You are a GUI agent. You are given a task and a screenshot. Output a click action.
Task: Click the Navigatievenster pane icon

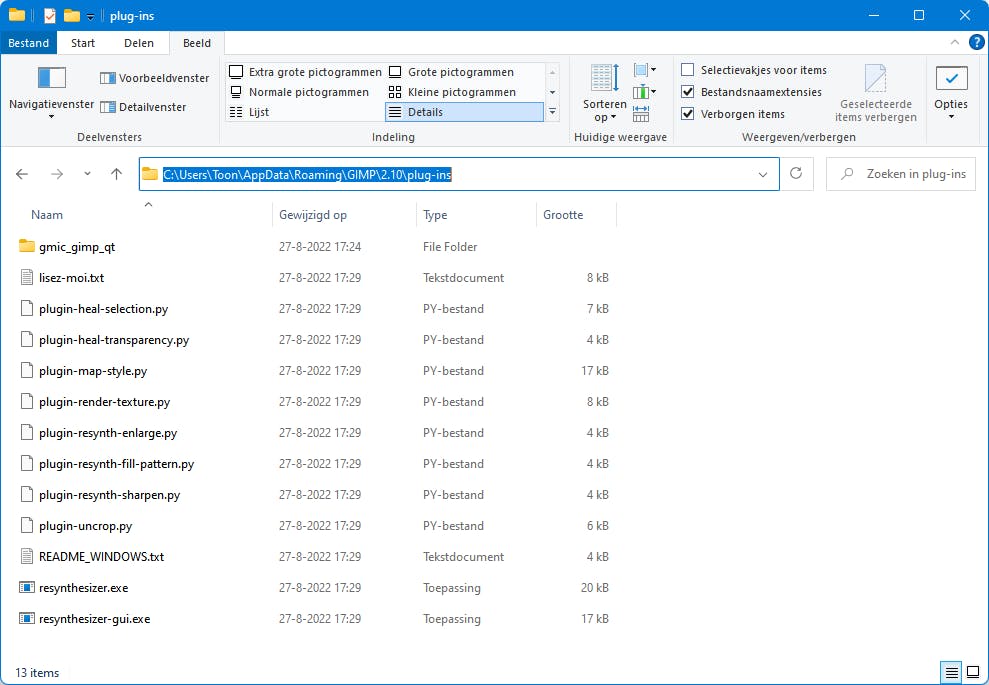pyautogui.click(x=51, y=78)
